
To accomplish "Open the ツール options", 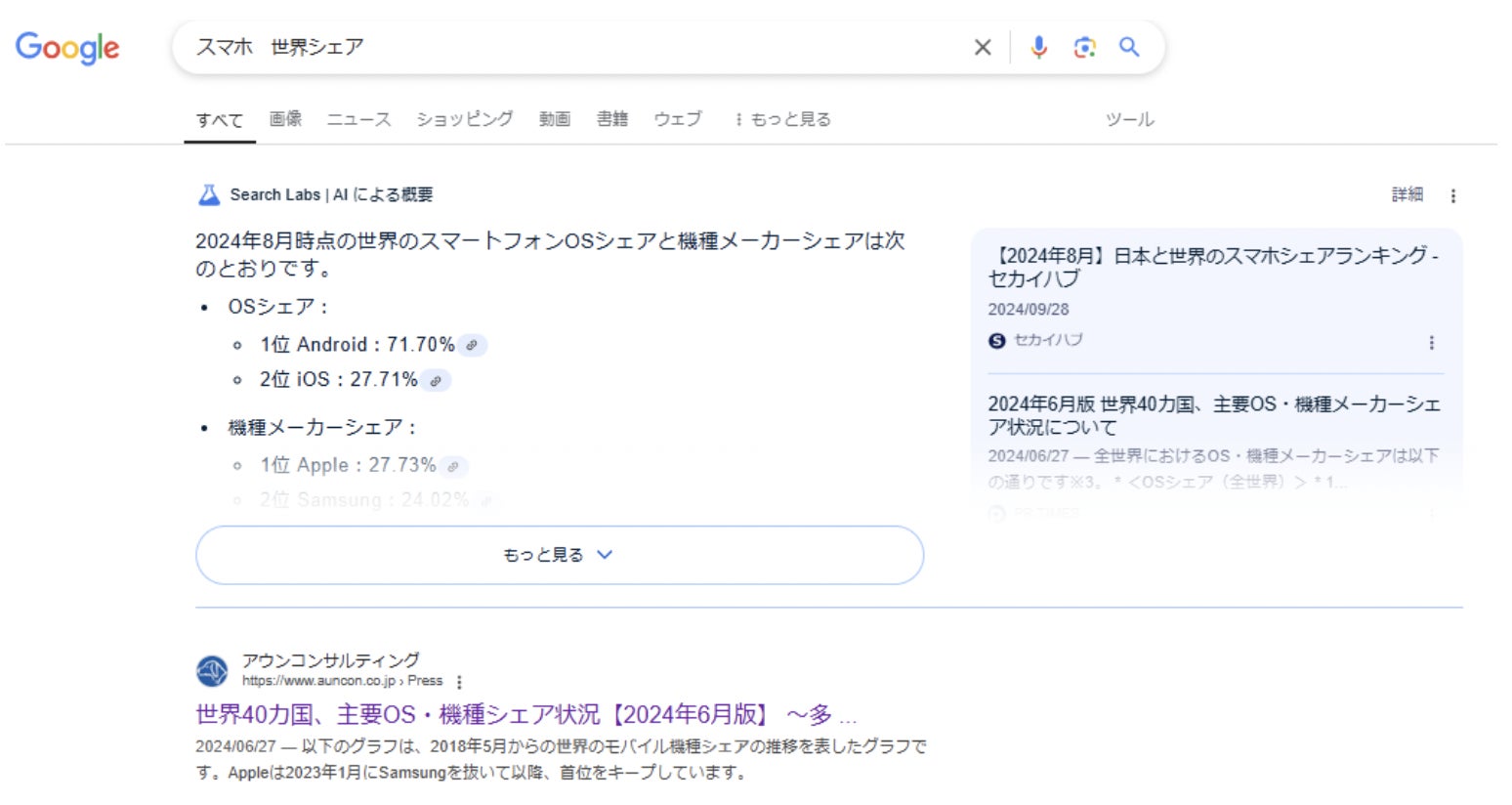I will pyautogui.click(x=1130, y=119).
